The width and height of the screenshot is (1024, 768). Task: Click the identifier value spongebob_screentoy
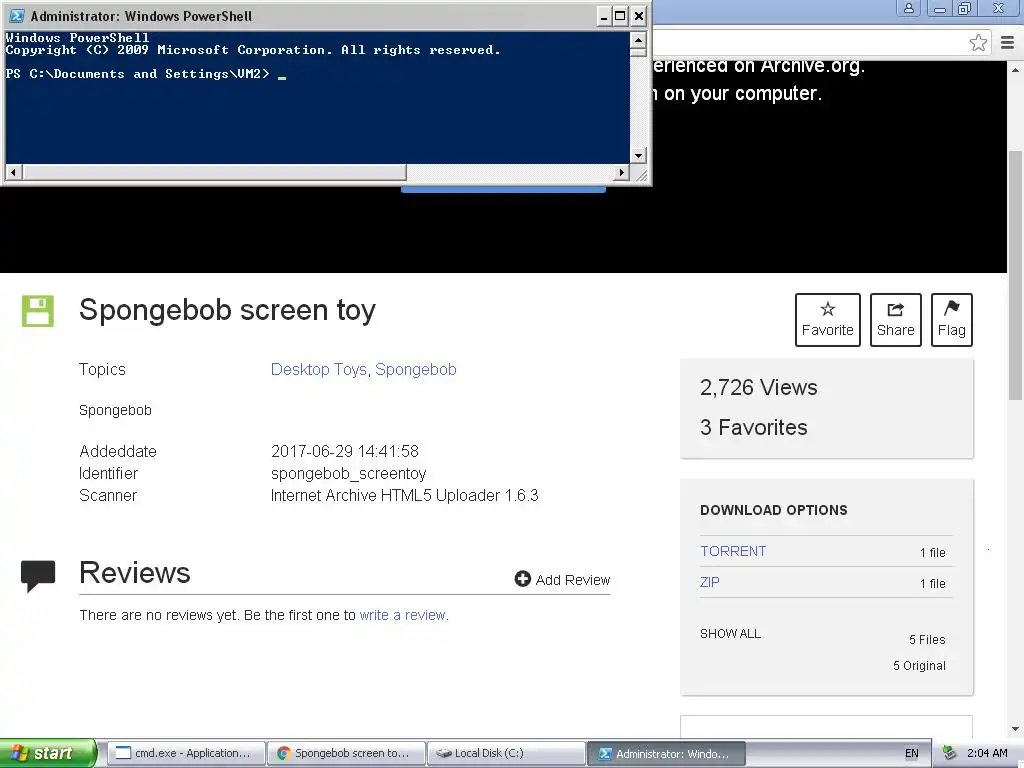[x=349, y=473]
